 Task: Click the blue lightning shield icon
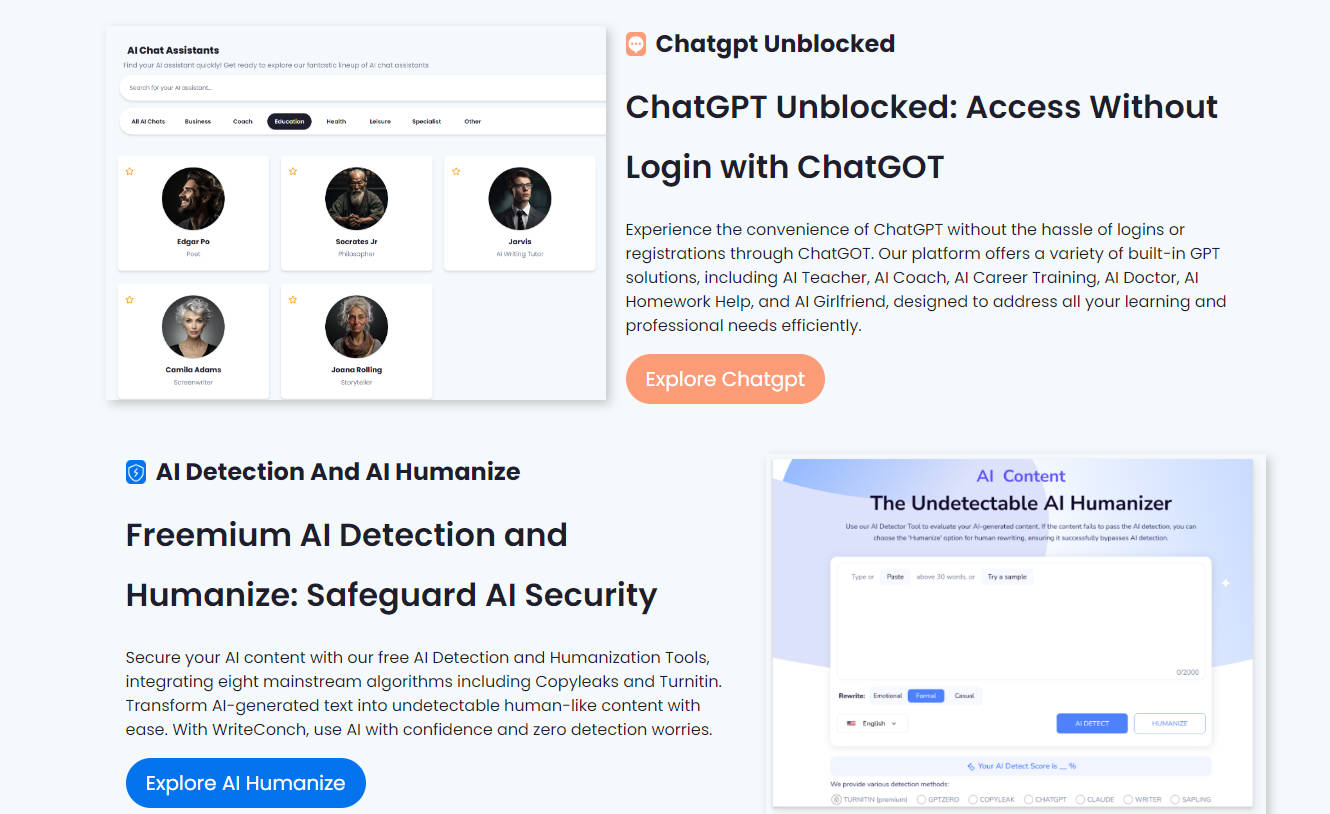pyautogui.click(x=136, y=472)
